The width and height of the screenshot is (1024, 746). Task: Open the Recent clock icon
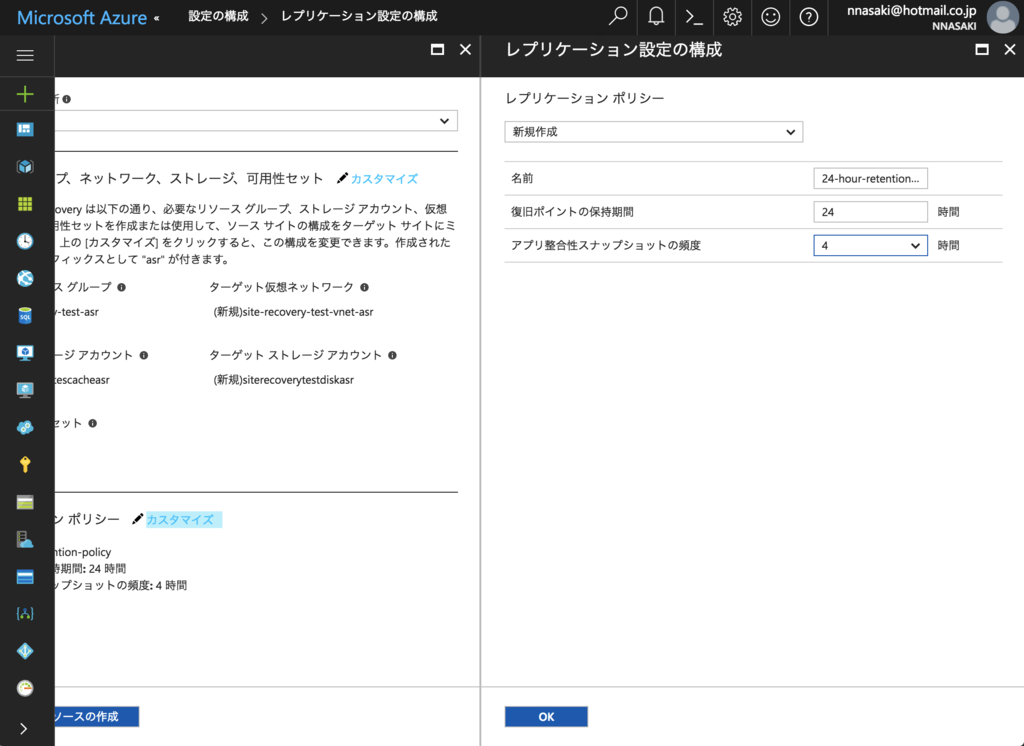tap(25, 241)
